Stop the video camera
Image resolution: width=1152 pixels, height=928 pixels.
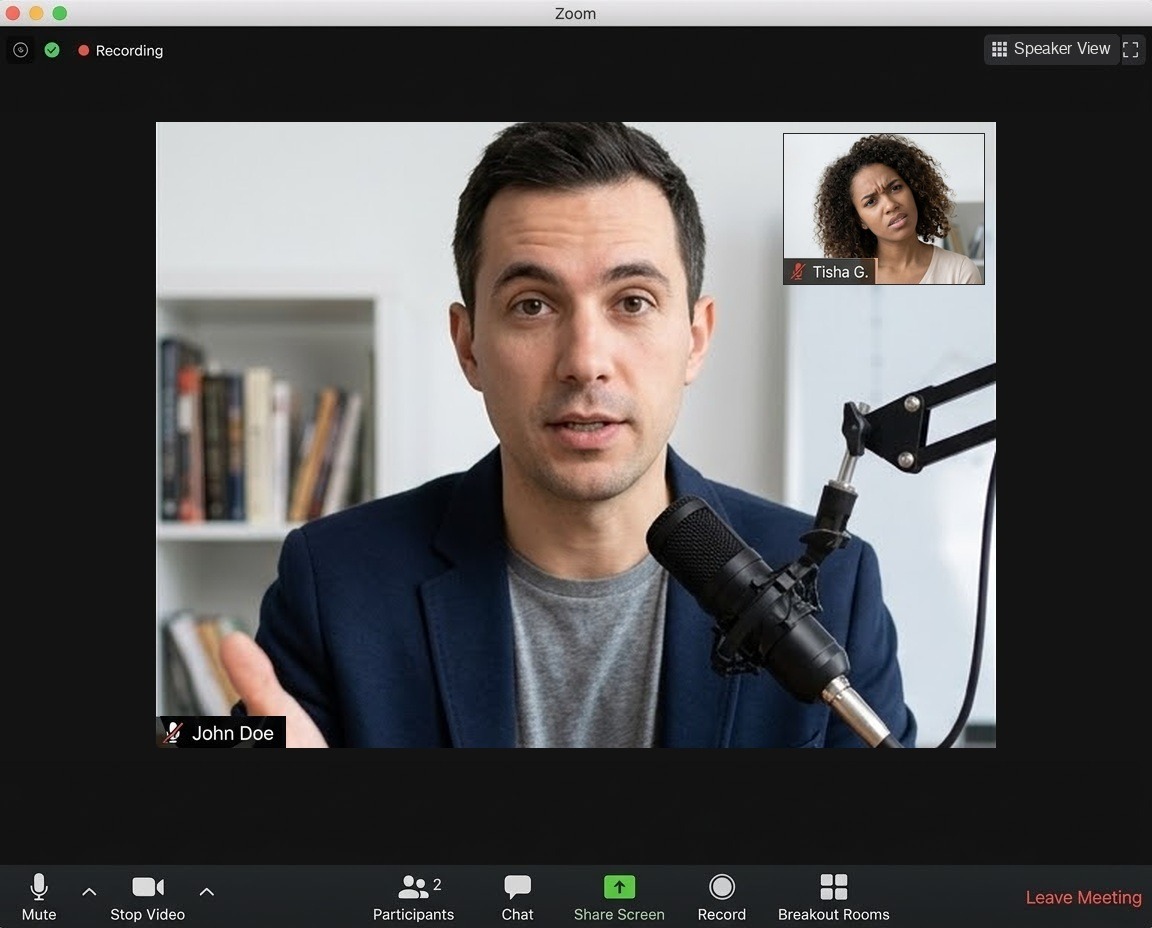[148, 897]
